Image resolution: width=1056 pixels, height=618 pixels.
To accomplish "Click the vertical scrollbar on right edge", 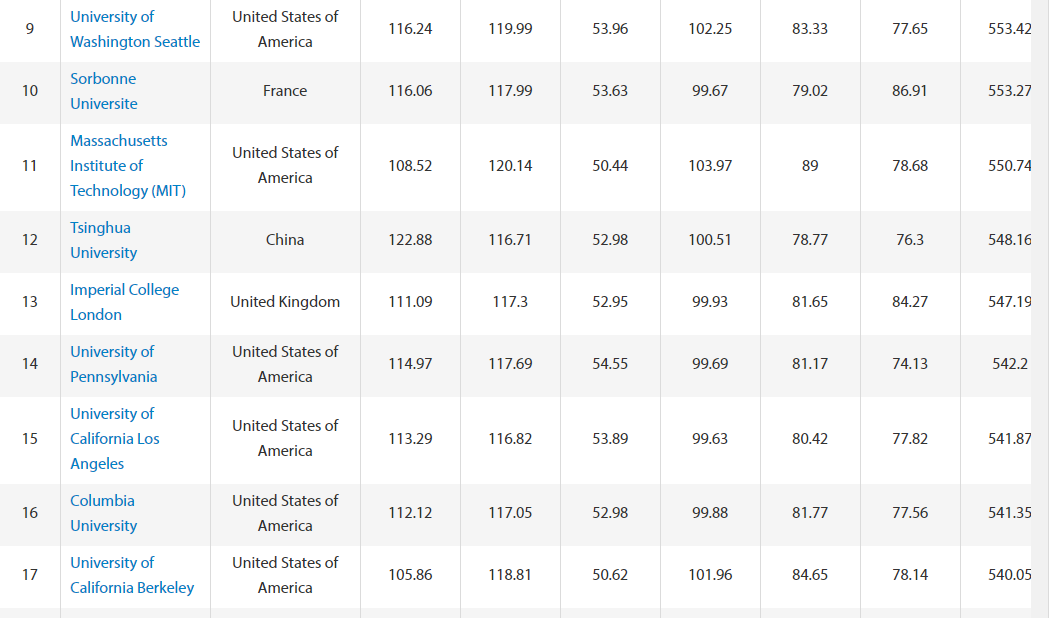I will pyautogui.click(x=1040, y=309).
